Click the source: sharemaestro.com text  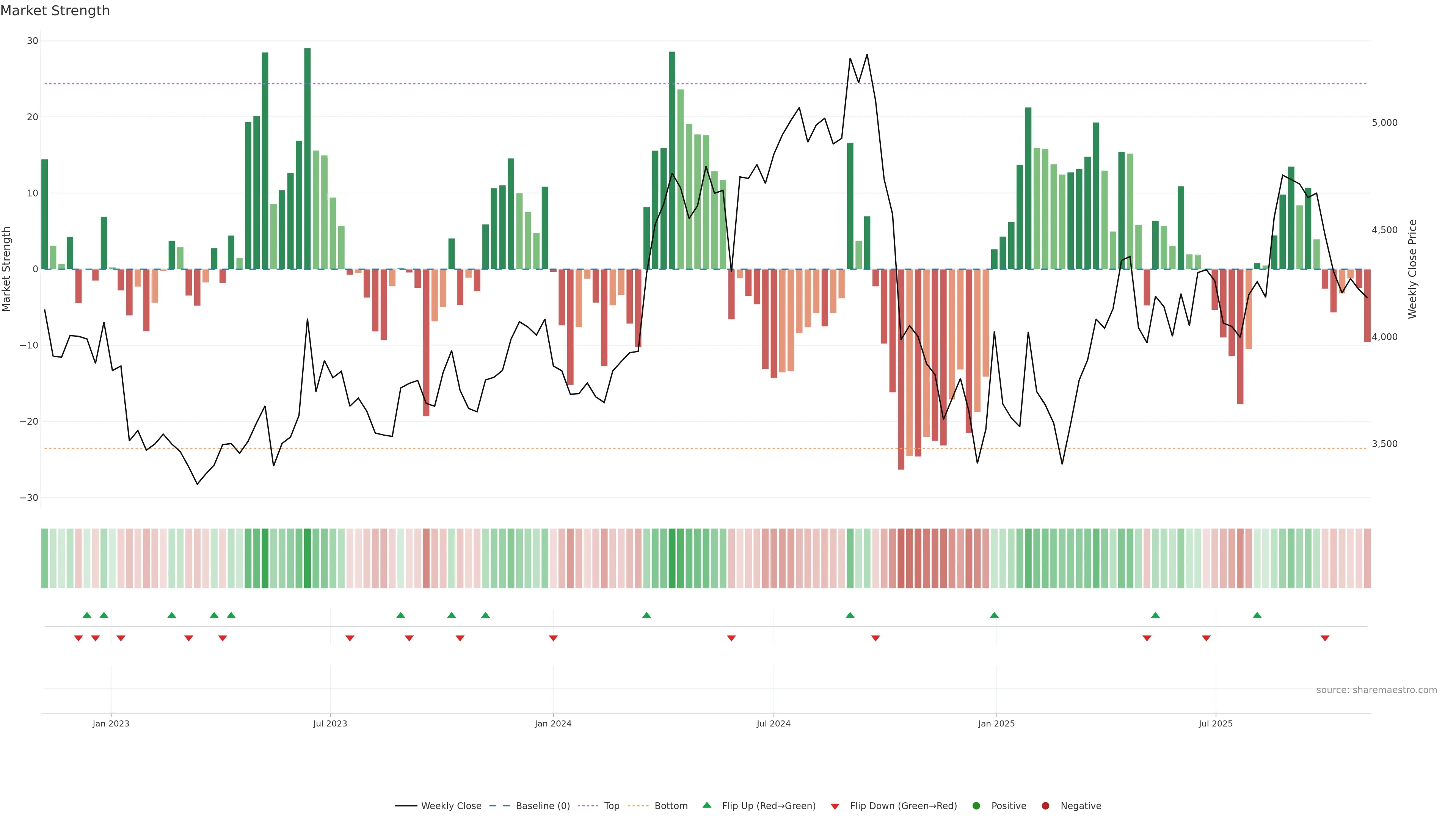point(1376,690)
